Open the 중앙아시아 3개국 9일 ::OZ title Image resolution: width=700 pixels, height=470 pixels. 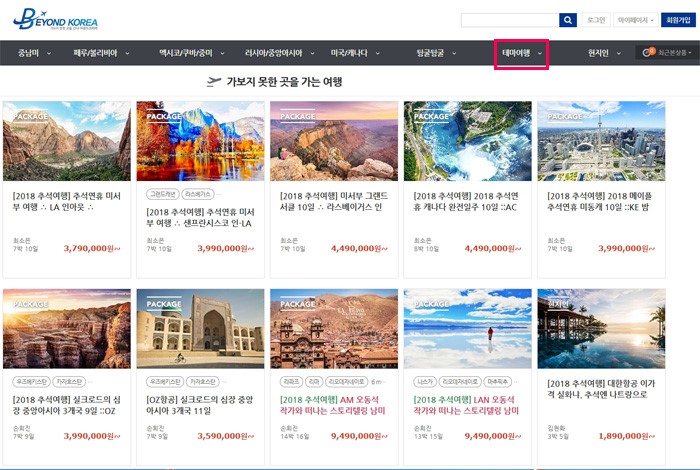(67, 405)
